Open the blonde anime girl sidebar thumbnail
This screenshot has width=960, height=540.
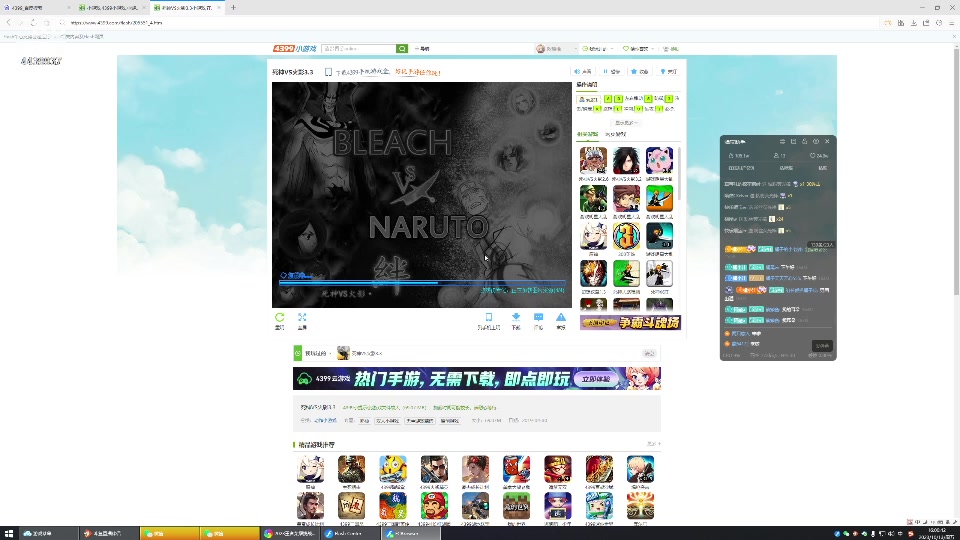coord(593,236)
